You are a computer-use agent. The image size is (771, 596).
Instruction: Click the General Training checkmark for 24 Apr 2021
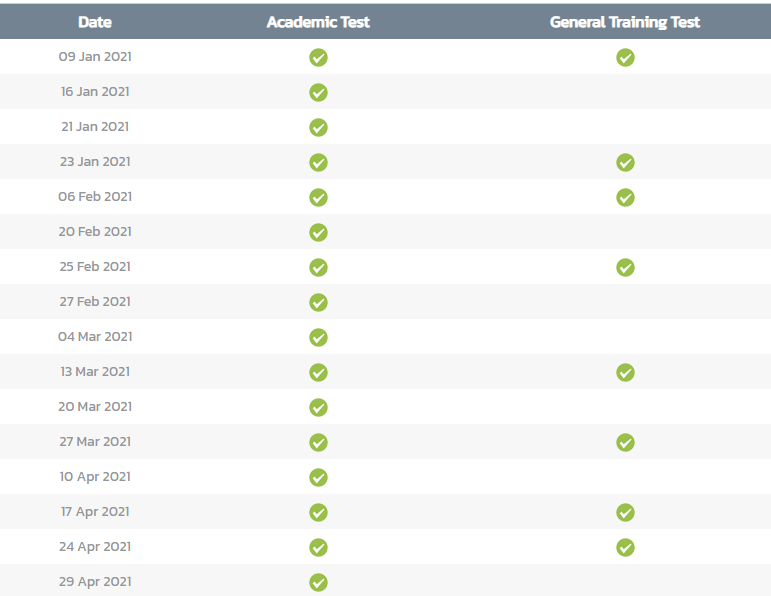coord(625,547)
